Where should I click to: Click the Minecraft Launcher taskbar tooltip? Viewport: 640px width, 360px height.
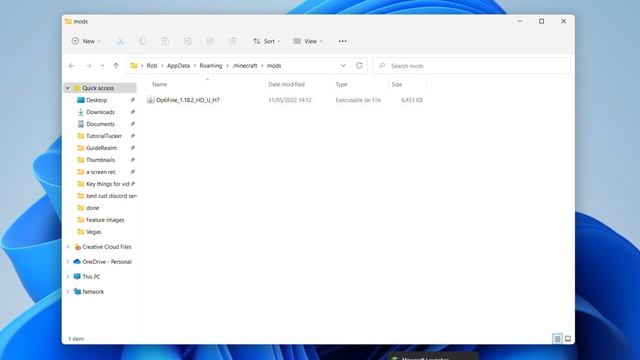433,357
